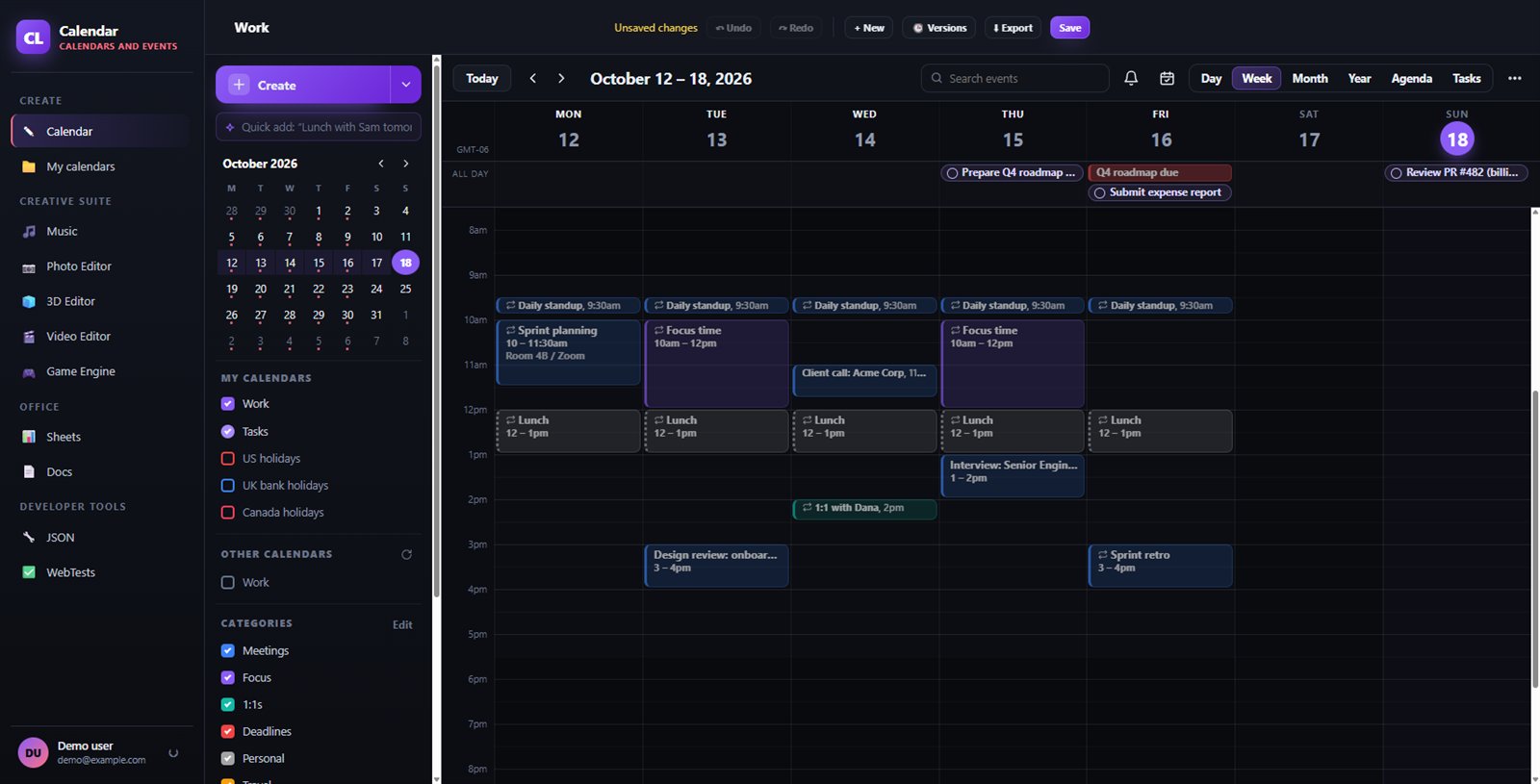Image resolution: width=1540 pixels, height=784 pixels.
Task: Click the purple Save button
Action: 1069,28
